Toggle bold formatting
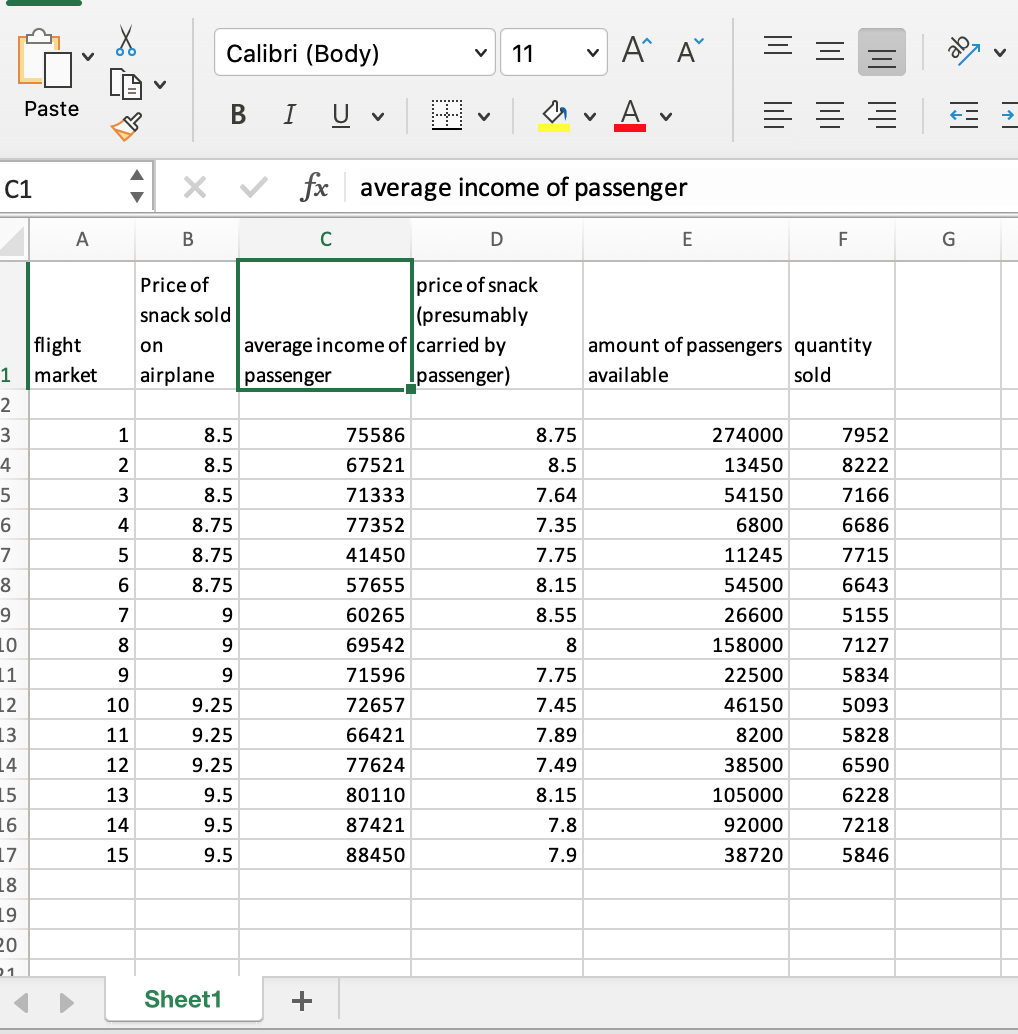 coord(237,115)
